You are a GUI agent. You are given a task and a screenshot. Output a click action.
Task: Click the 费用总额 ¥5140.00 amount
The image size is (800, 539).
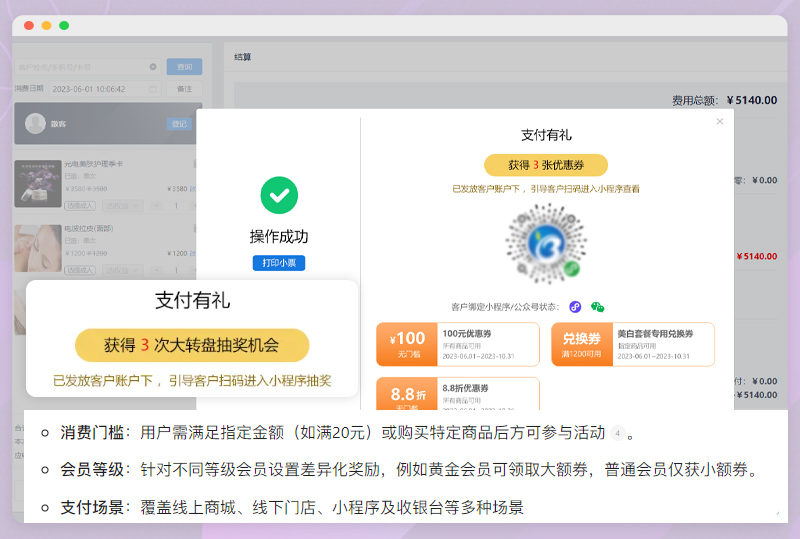[x=752, y=100]
